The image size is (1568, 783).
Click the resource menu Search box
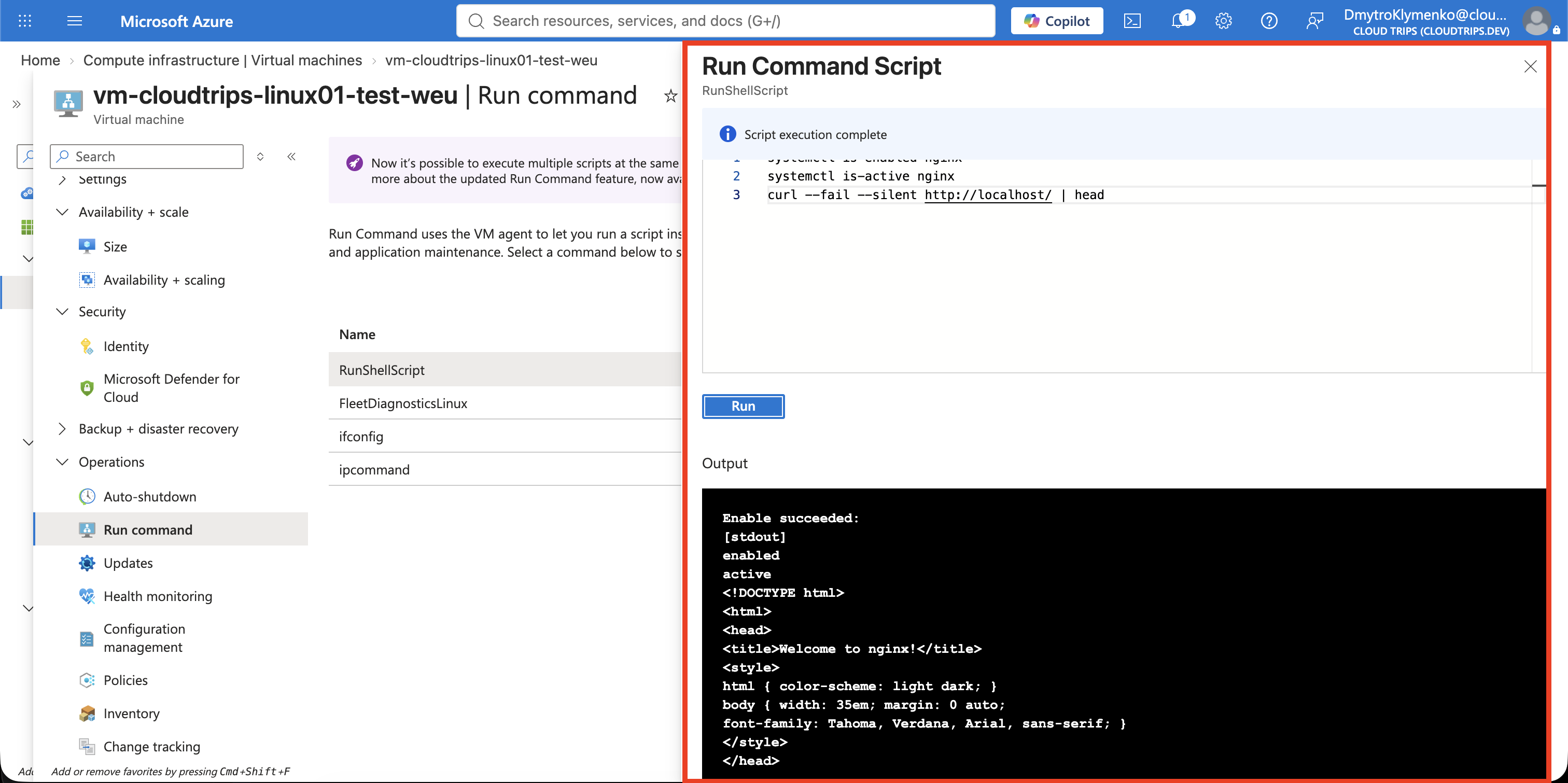click(x=147, y=157)
